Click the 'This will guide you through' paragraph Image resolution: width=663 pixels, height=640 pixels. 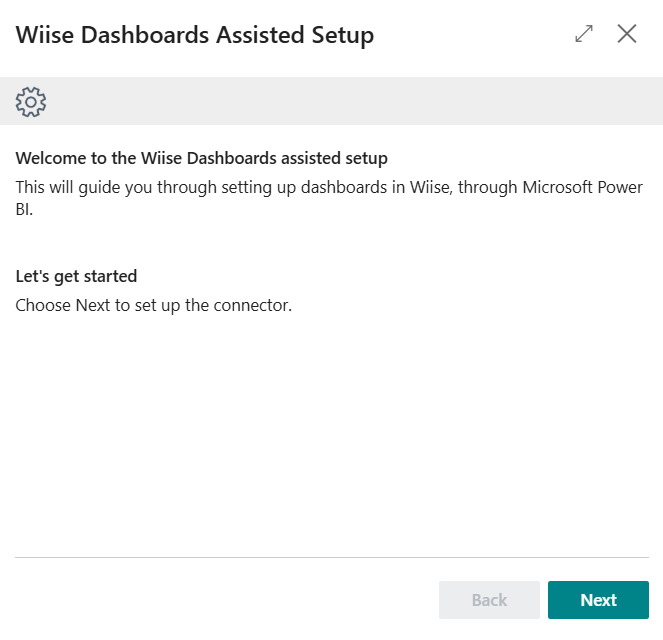pyautogui.click(x=329, y=198)
